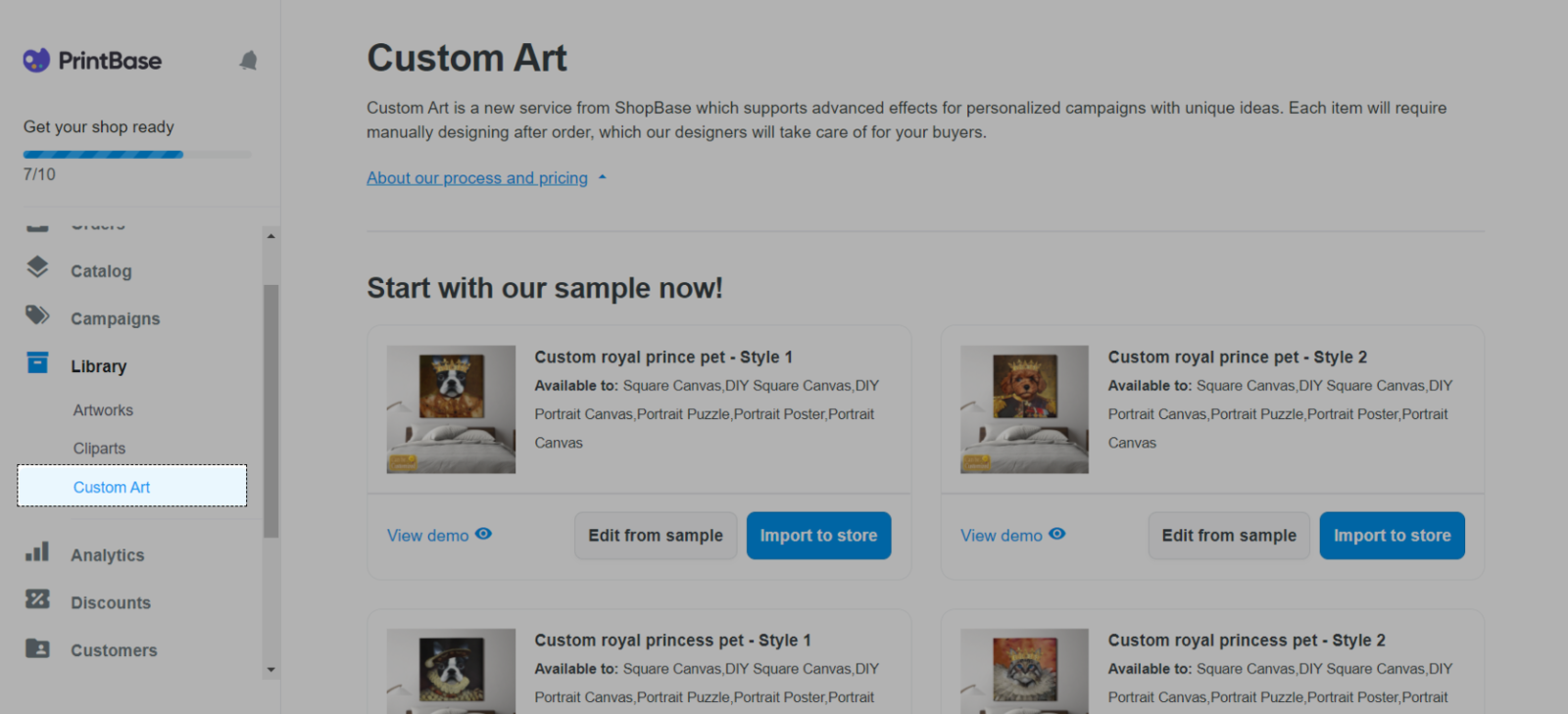Open the Cliparts submenu item
This screenshot has width=1568, height=714.
(99, 449)
